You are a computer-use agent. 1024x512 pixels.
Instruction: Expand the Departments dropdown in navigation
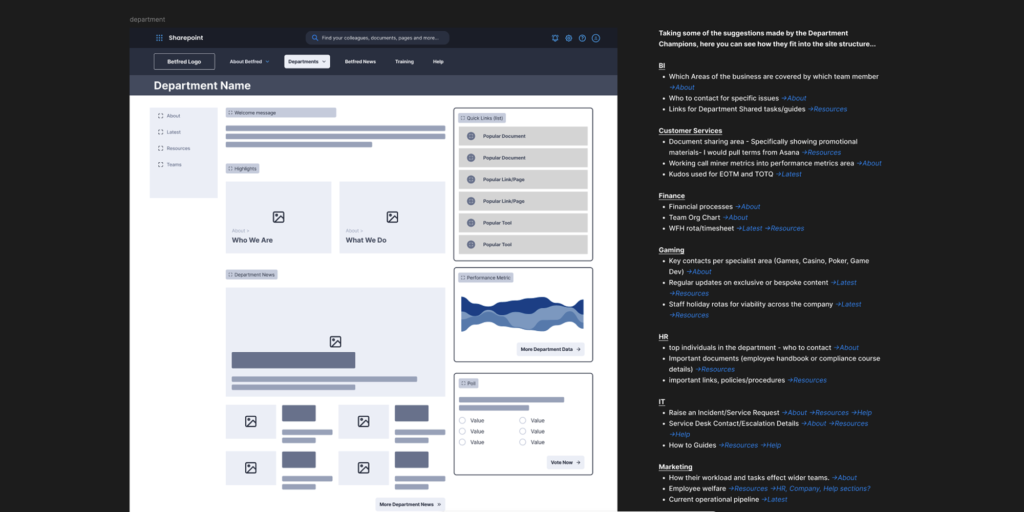click(x=307, y=62)
